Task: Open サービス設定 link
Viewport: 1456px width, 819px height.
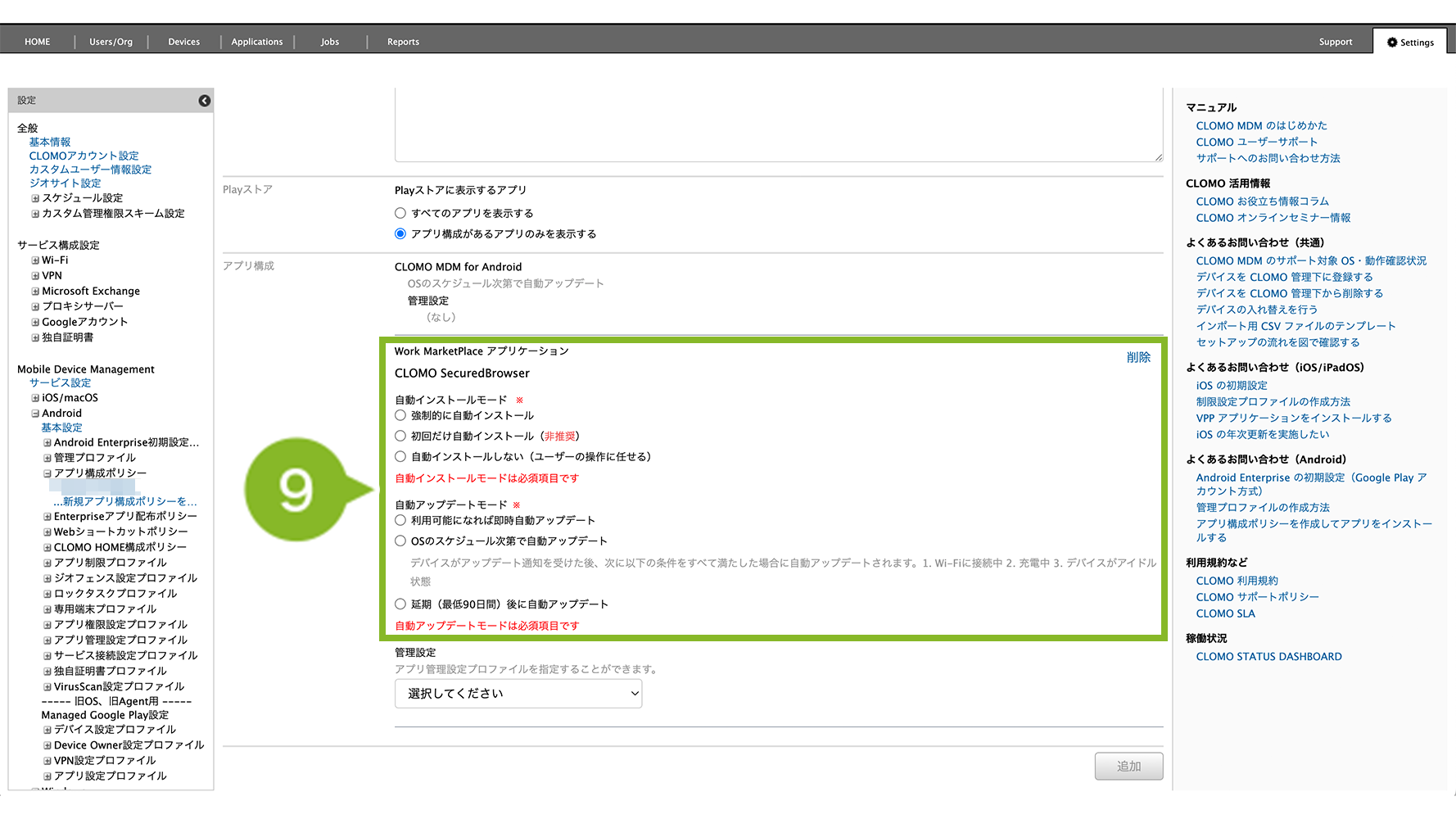Action: click(61, 382)
